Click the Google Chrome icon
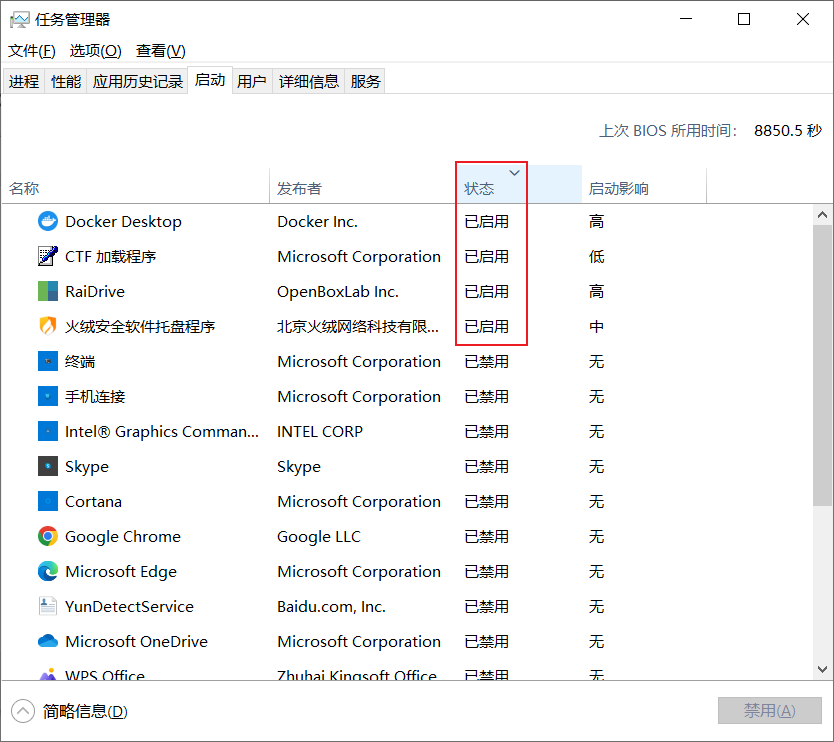Screen dimensions: 834x742 [x=48, y=536]
